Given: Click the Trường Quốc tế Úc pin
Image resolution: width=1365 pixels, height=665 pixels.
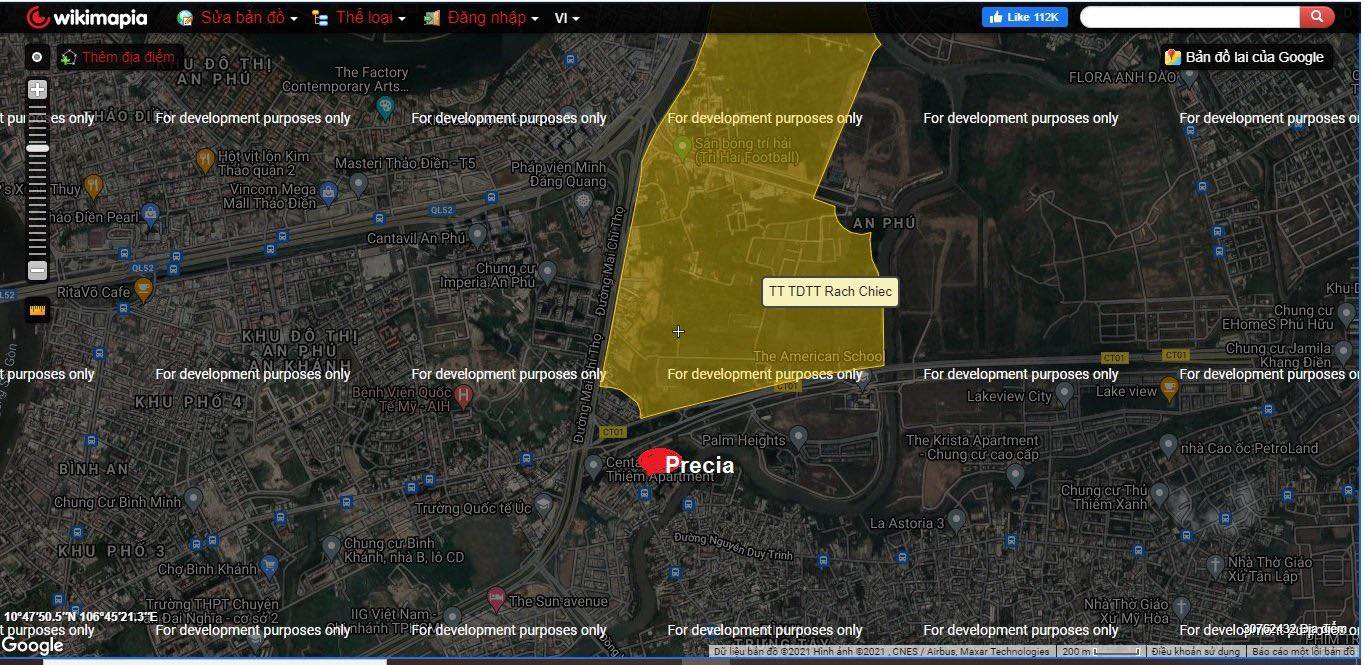Looking at the screenshot, I should [x=543, y=505].
